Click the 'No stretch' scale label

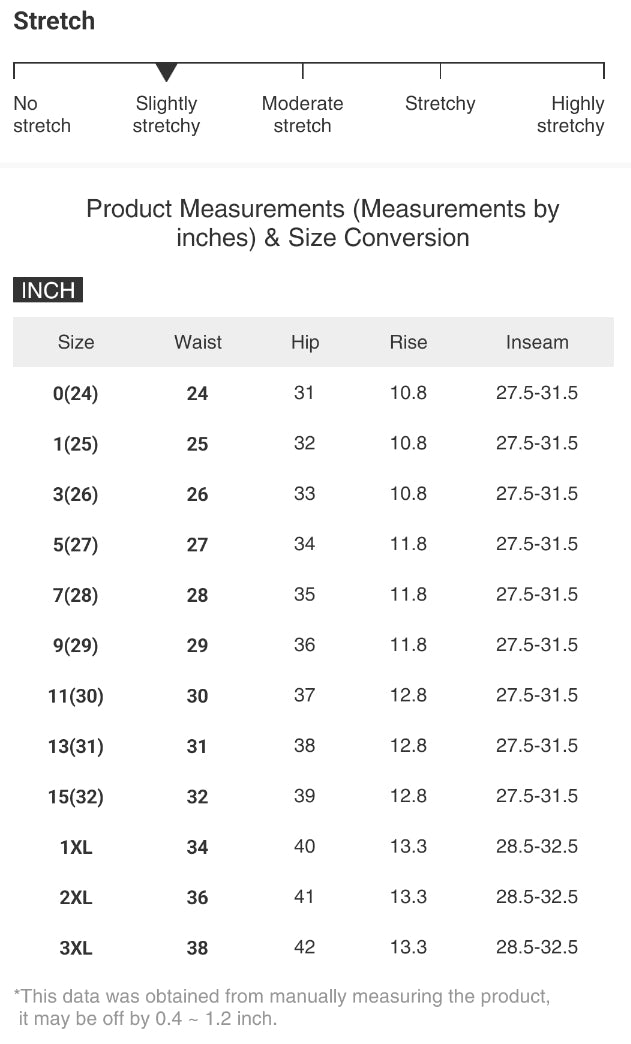tap(41, 115)
